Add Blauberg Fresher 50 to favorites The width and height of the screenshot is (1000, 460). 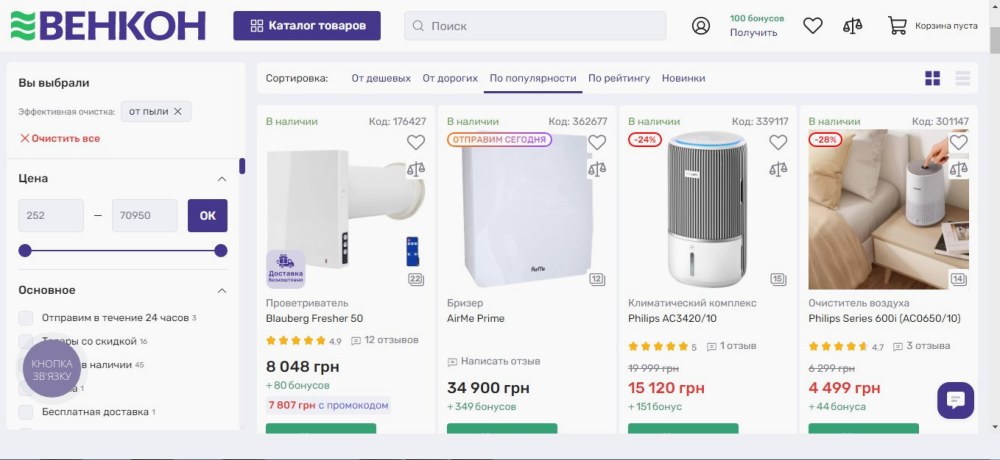(x=416, y=143)
